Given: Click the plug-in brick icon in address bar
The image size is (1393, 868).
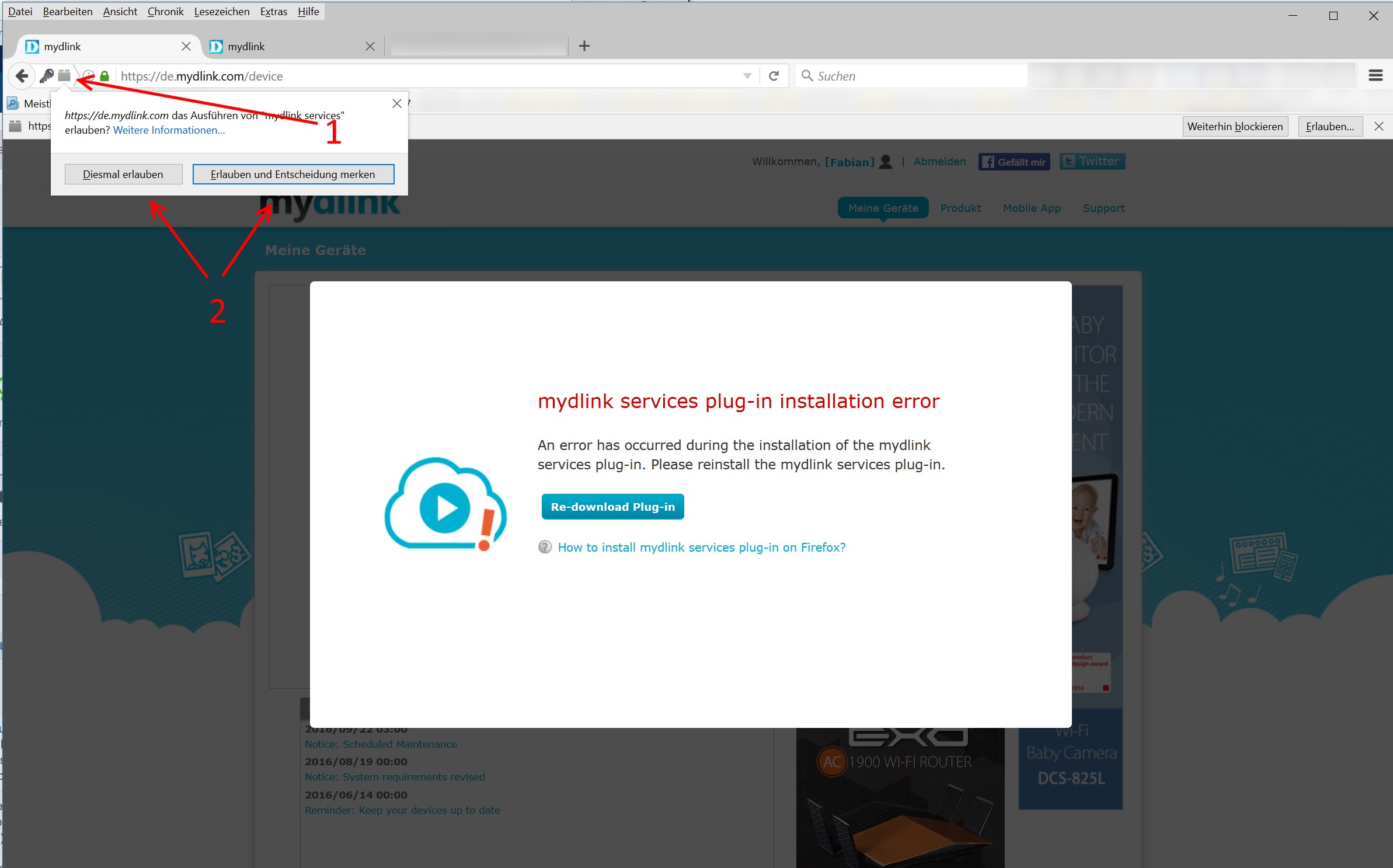Looking at the screenshot, I should 64,76.
